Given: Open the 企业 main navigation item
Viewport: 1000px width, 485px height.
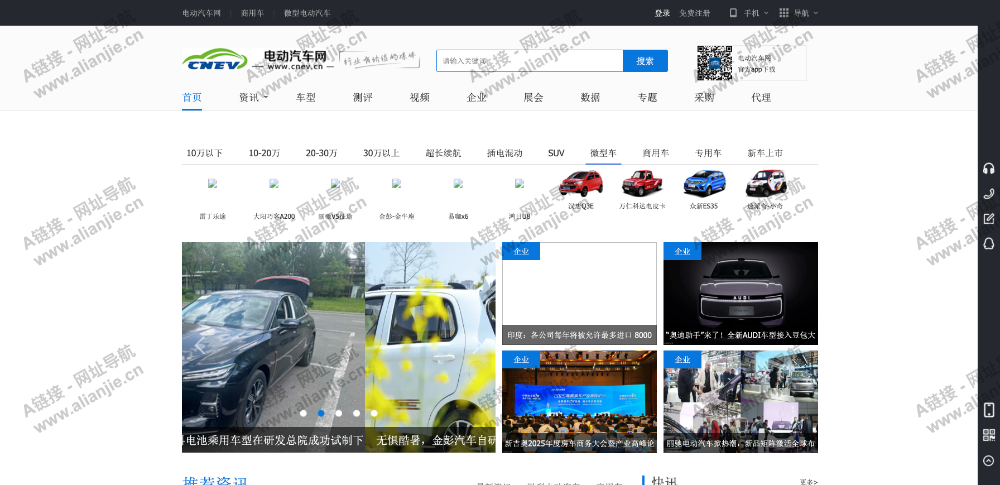Looking at the screenshot, I should (476, 98).
